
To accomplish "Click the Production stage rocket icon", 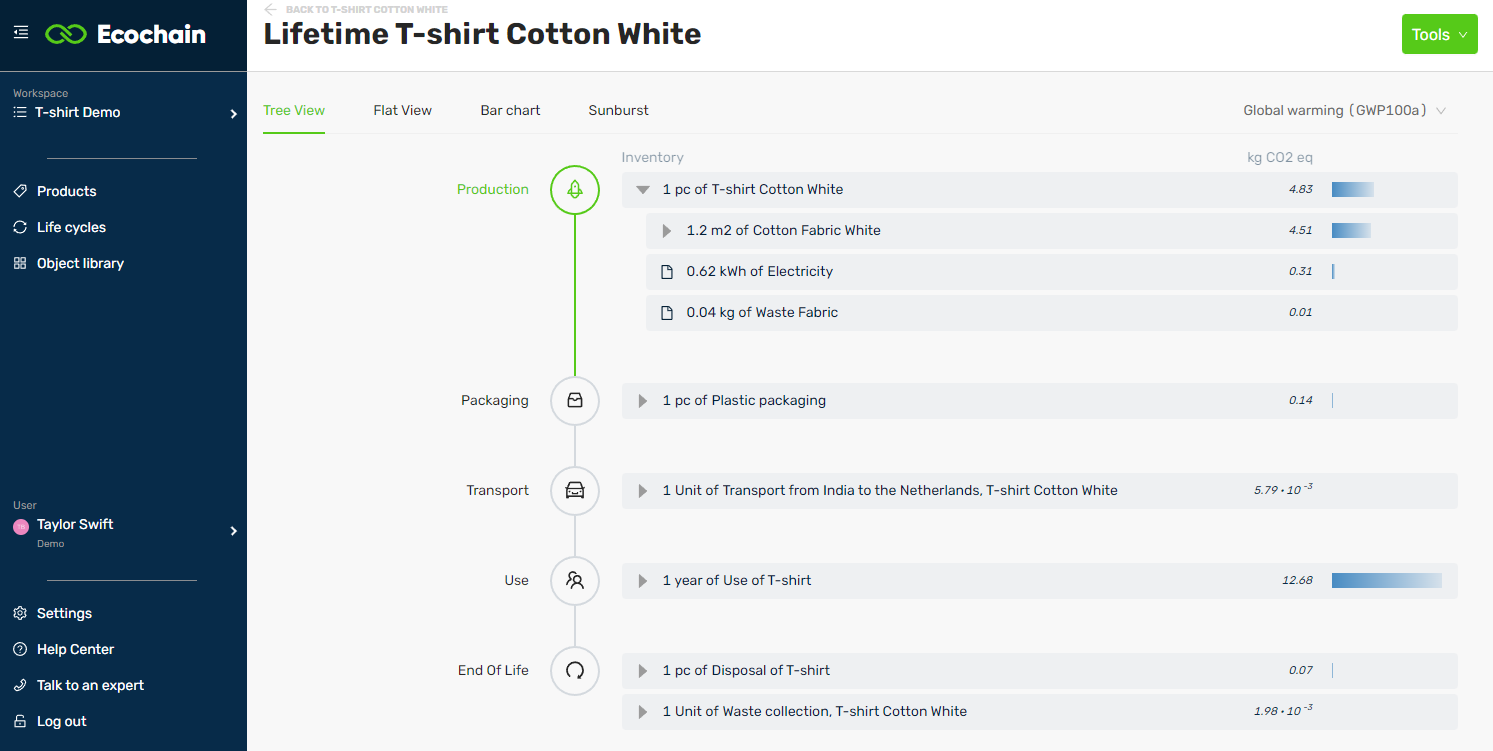I will coord(575,190).
